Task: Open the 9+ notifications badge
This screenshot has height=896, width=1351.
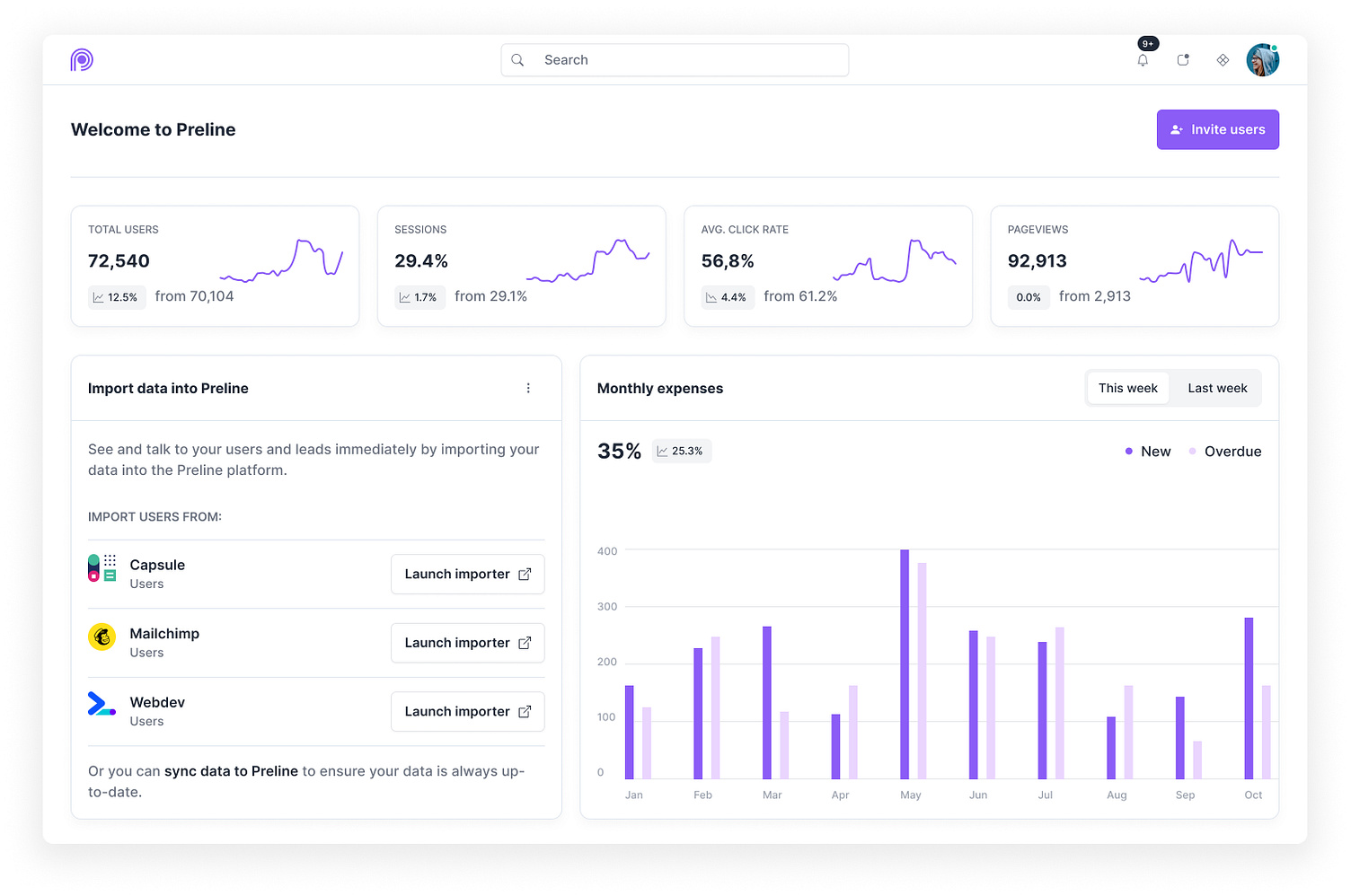Action: (x=1147, y=42)
